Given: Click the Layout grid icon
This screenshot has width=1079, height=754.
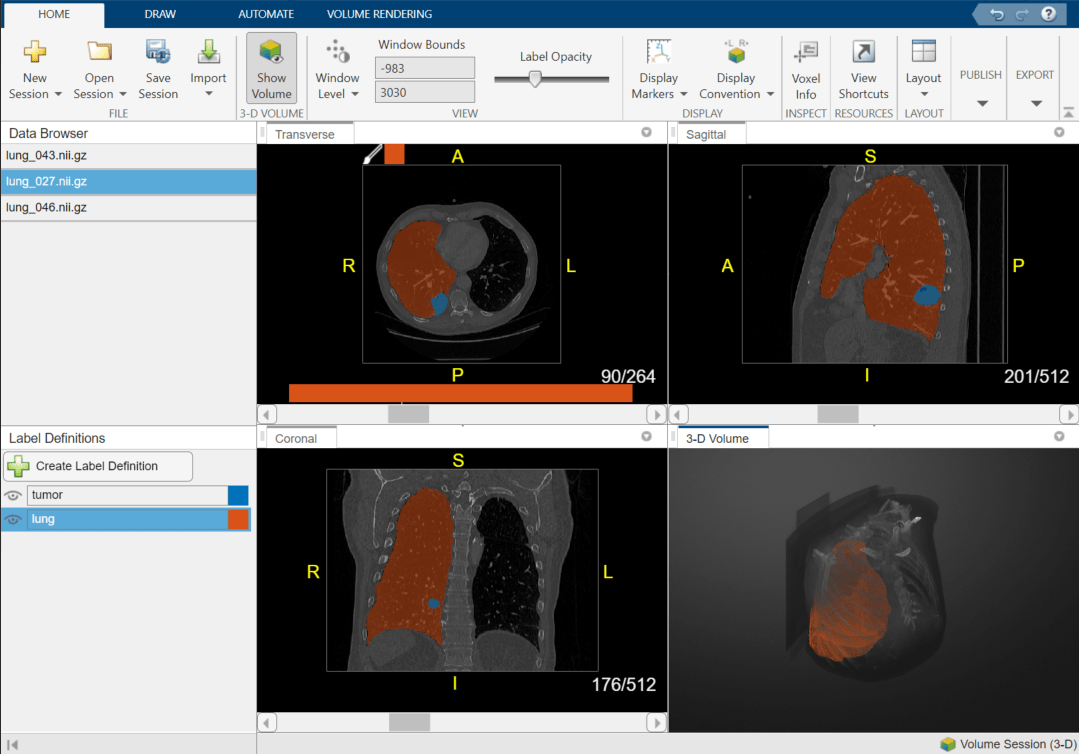Looking at the screenshot, I should 923,52.
